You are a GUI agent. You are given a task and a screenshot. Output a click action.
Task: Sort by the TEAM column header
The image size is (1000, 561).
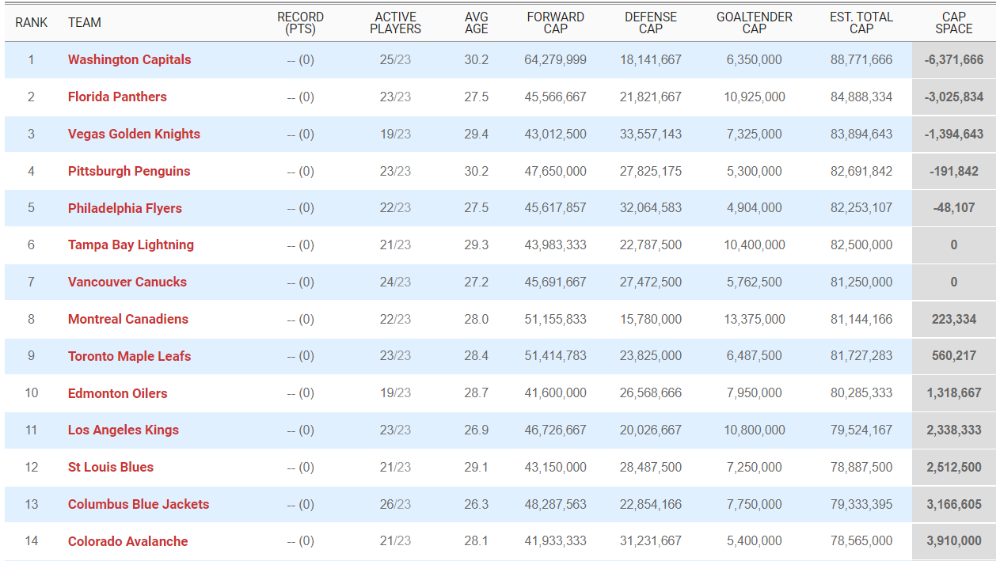pos(85,23)
